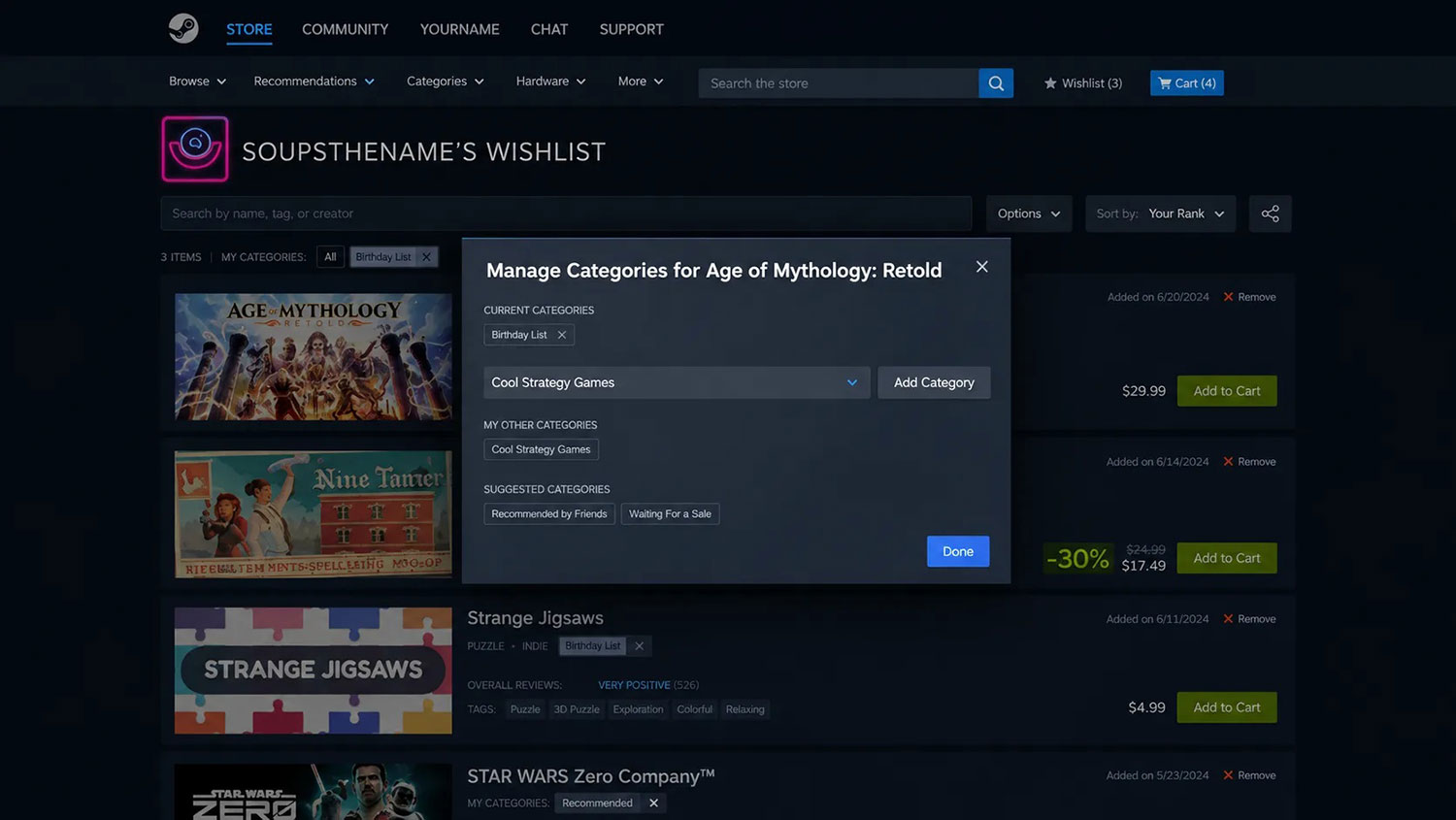
Task: Click the Search the store field
Action: tap(839, 83)
